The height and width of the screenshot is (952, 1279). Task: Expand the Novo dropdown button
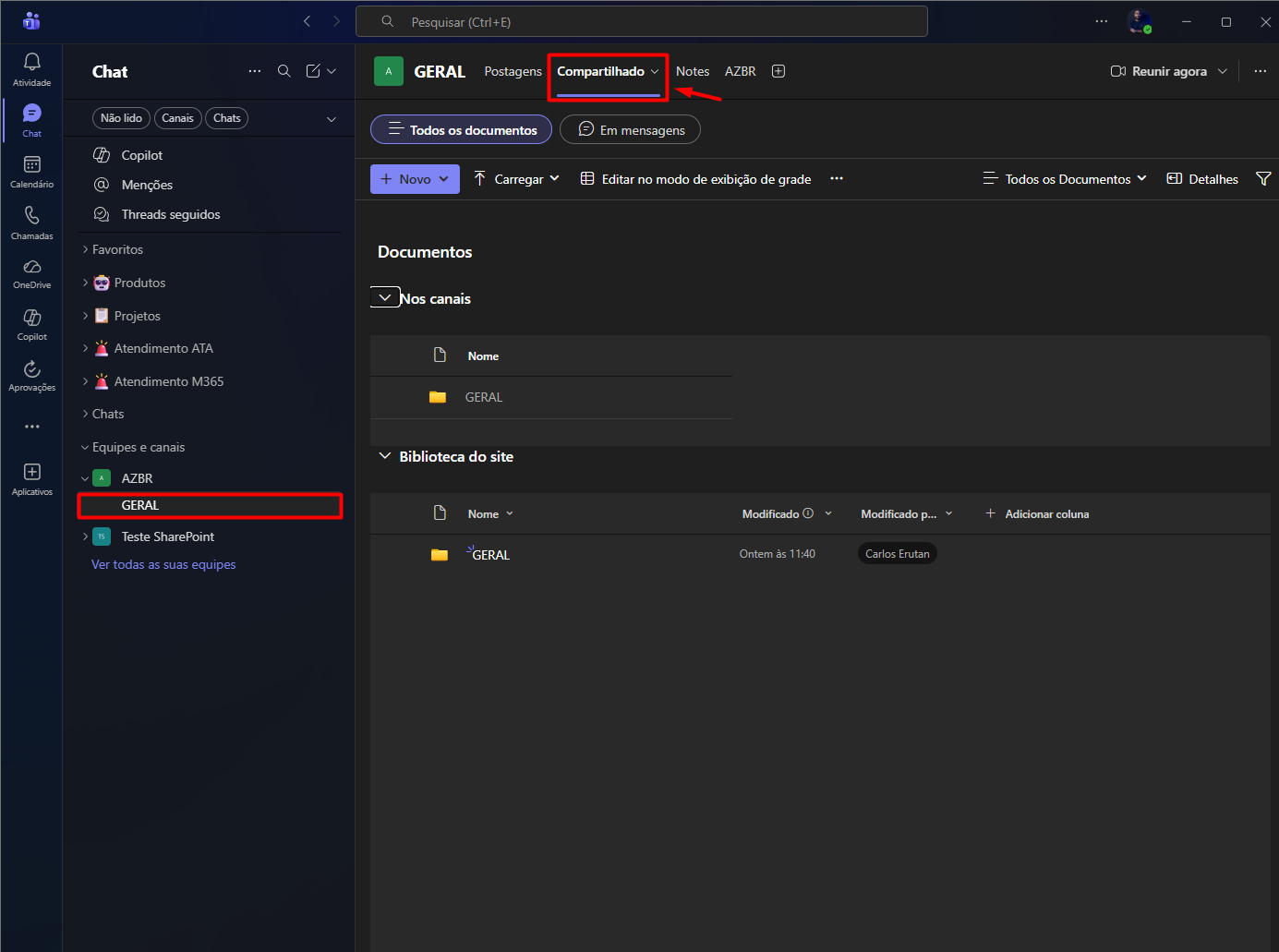(415, 179)
